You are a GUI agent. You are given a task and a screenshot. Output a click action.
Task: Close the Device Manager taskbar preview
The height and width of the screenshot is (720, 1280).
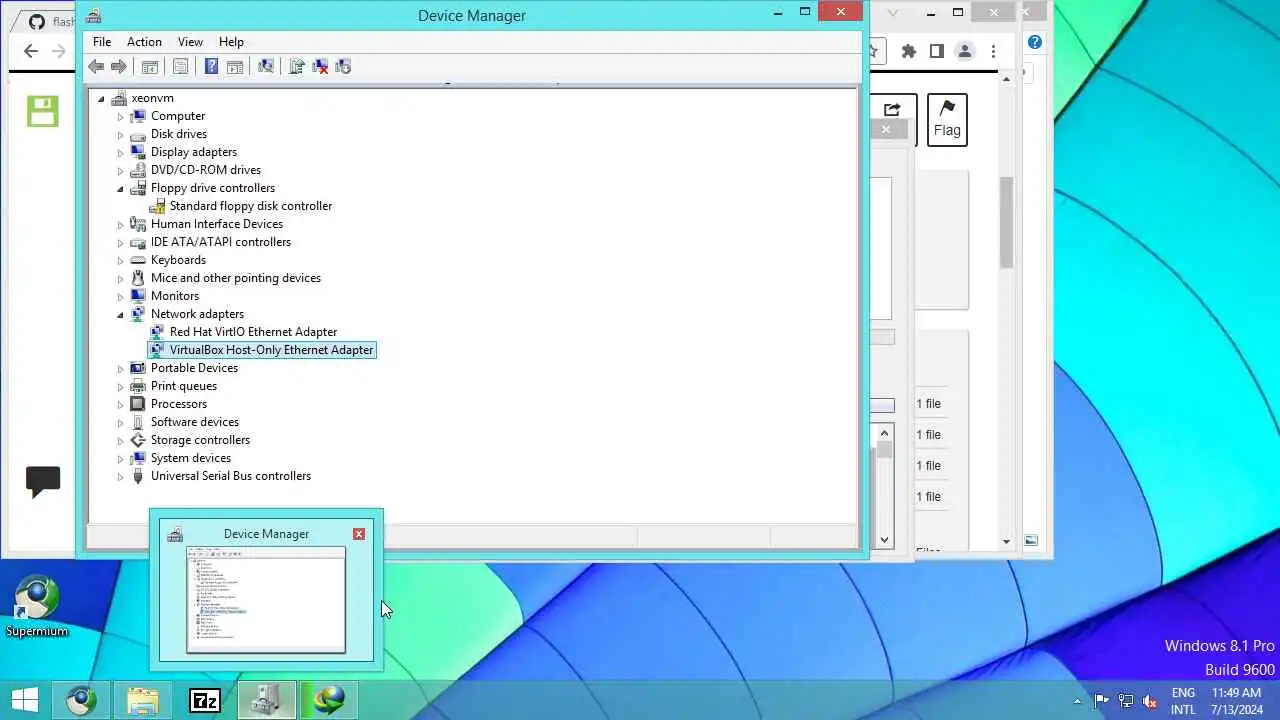click(x=359, y=534)
